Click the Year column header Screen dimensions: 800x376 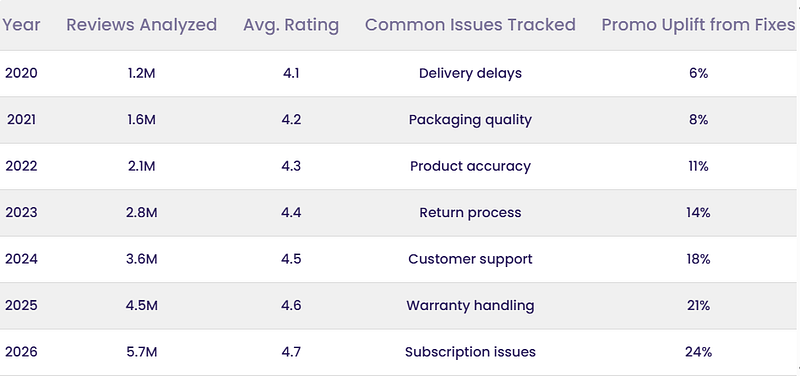pyautogui.click(x=21, y=24)
